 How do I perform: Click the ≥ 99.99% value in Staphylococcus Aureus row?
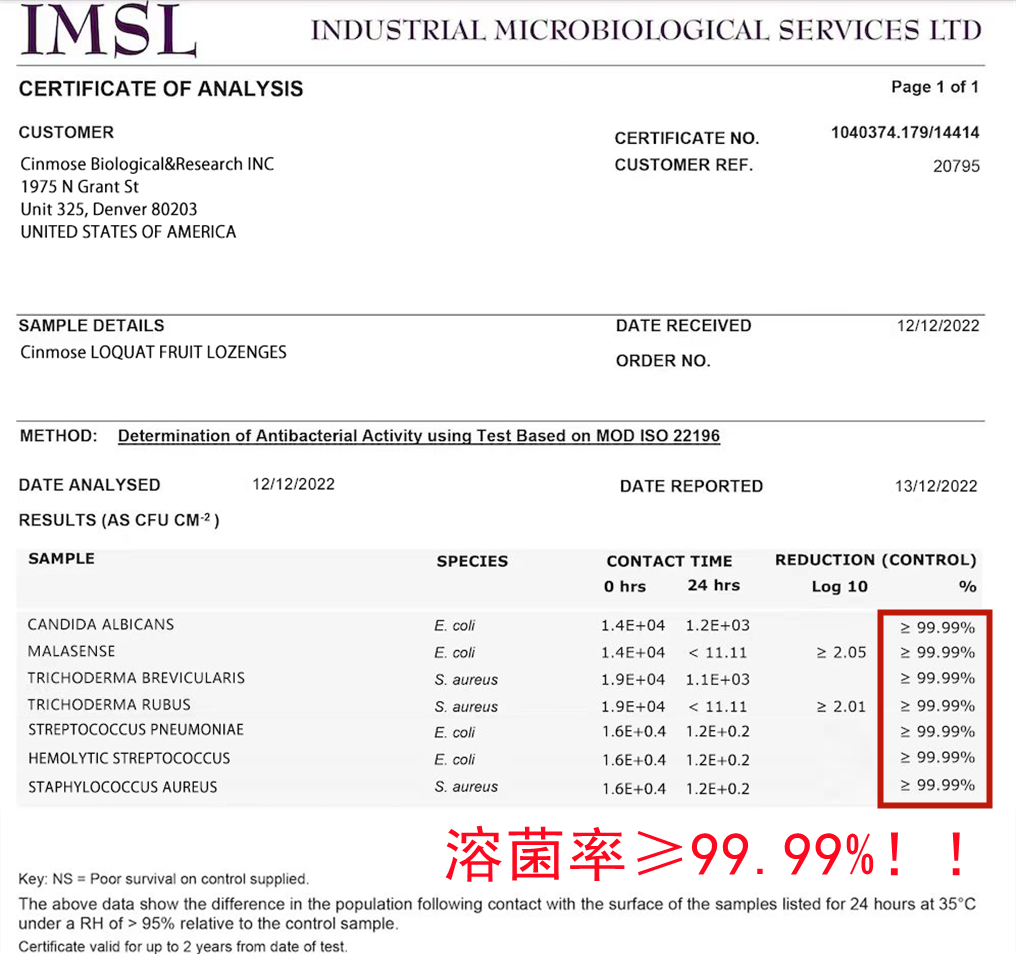click(x=938, y=785)
